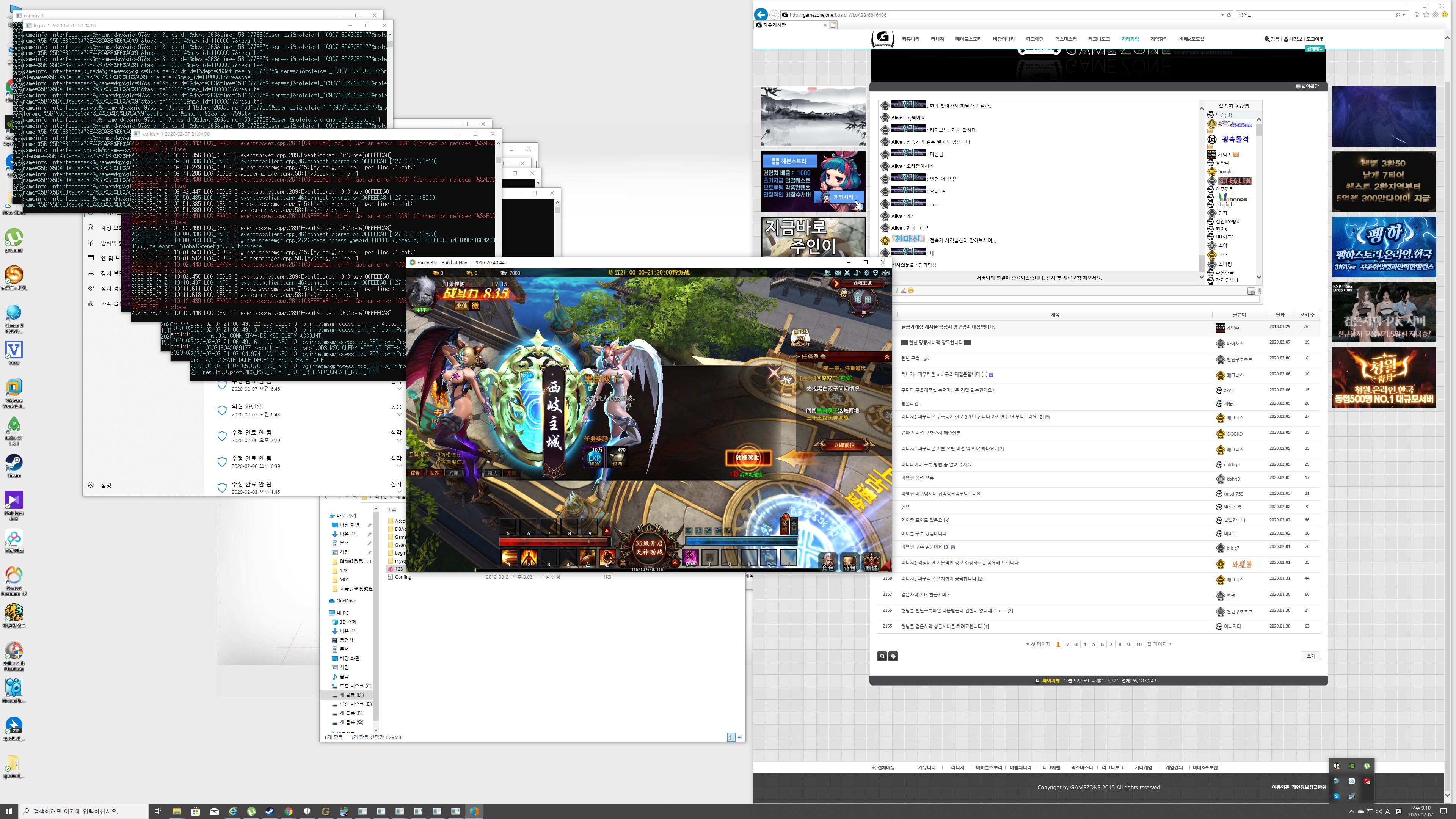Open the 리니지 menu on Gamezone site
Screen dimensions: 1456x819
[x=937, y=39]
